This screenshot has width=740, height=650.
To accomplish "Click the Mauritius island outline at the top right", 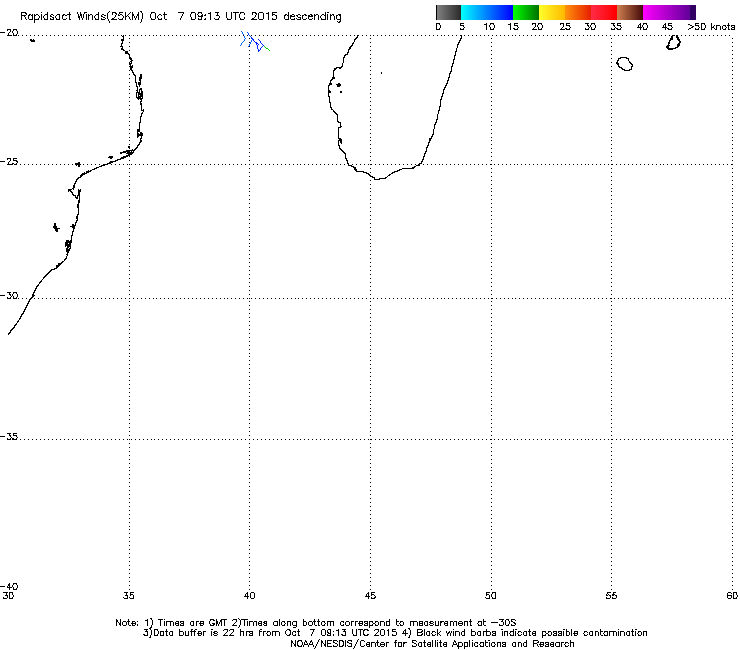I will 673,42.
